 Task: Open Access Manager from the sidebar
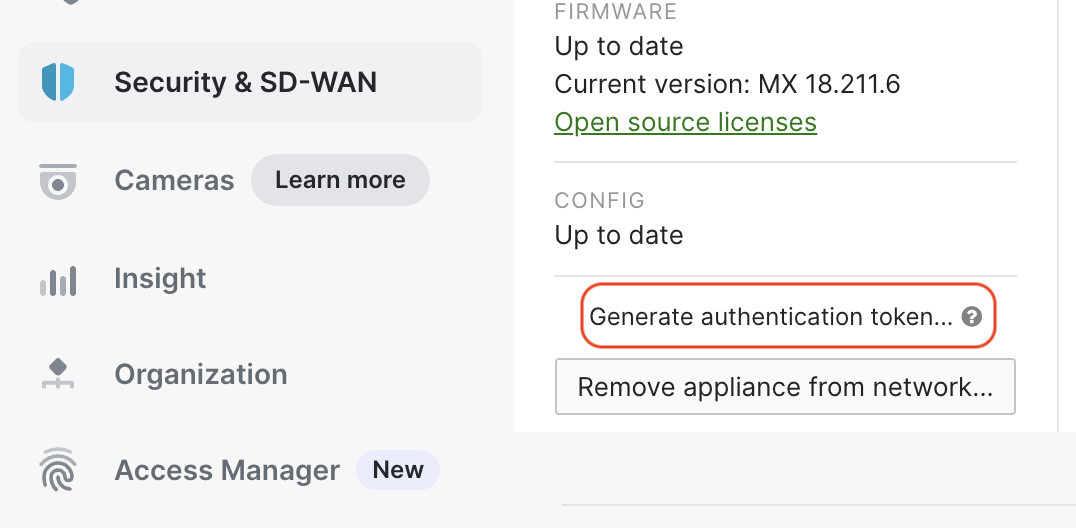pyautogui.click(x=226, y=470)
